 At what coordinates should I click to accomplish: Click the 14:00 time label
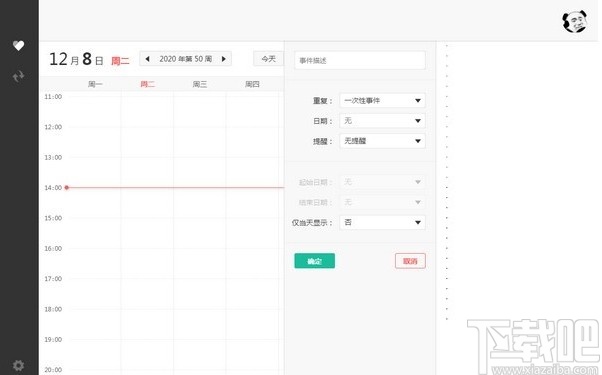point(53,188)
